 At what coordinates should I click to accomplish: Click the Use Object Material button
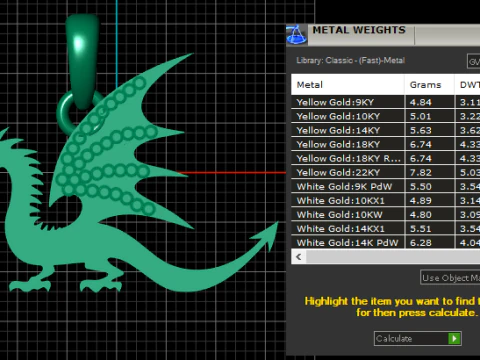click(x=450, y=277)
